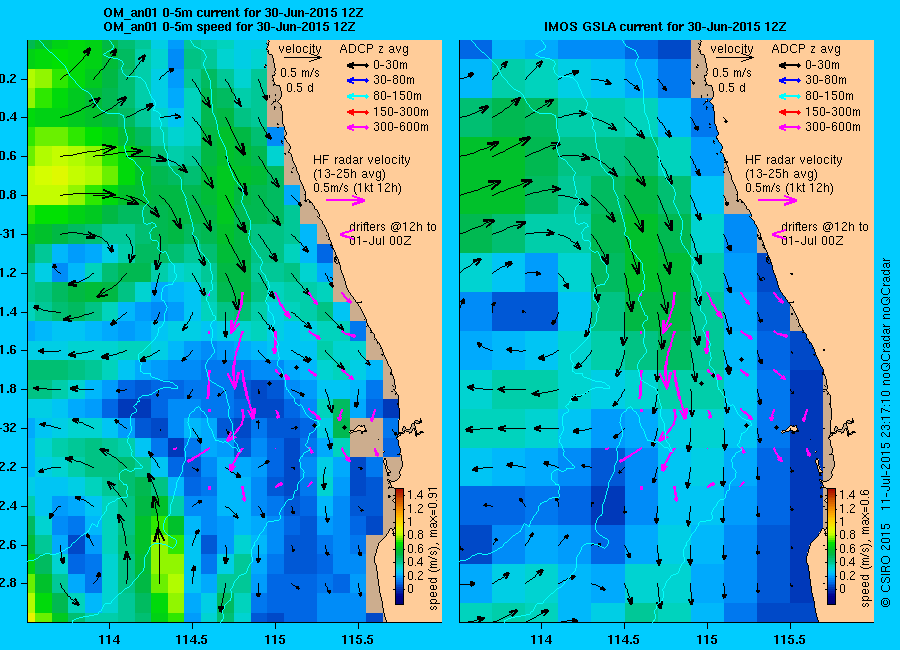Click 'drifters @12h to' text in left map

[393, 227]
